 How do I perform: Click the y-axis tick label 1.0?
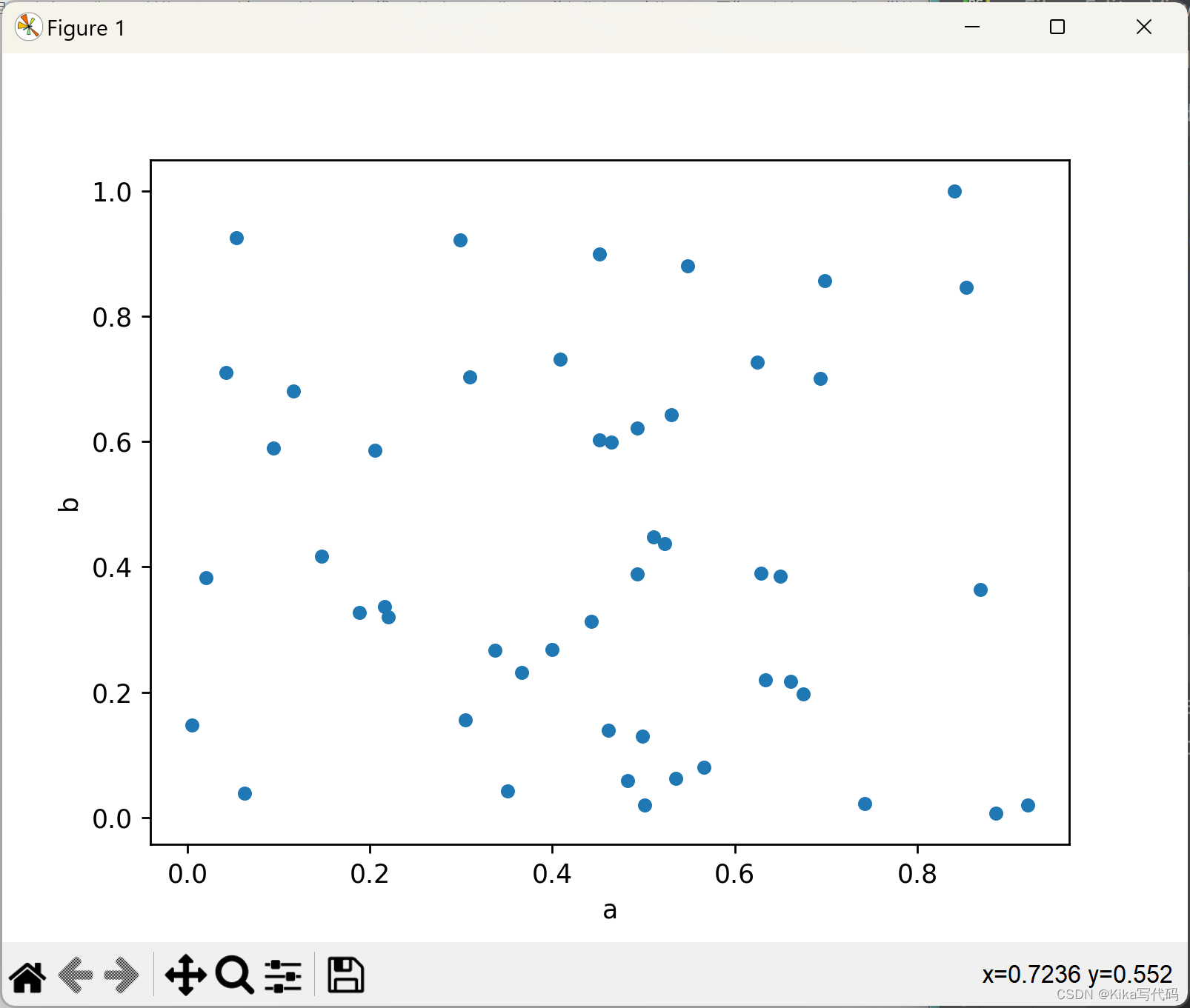pyautogui.click(x=112, y=193)
